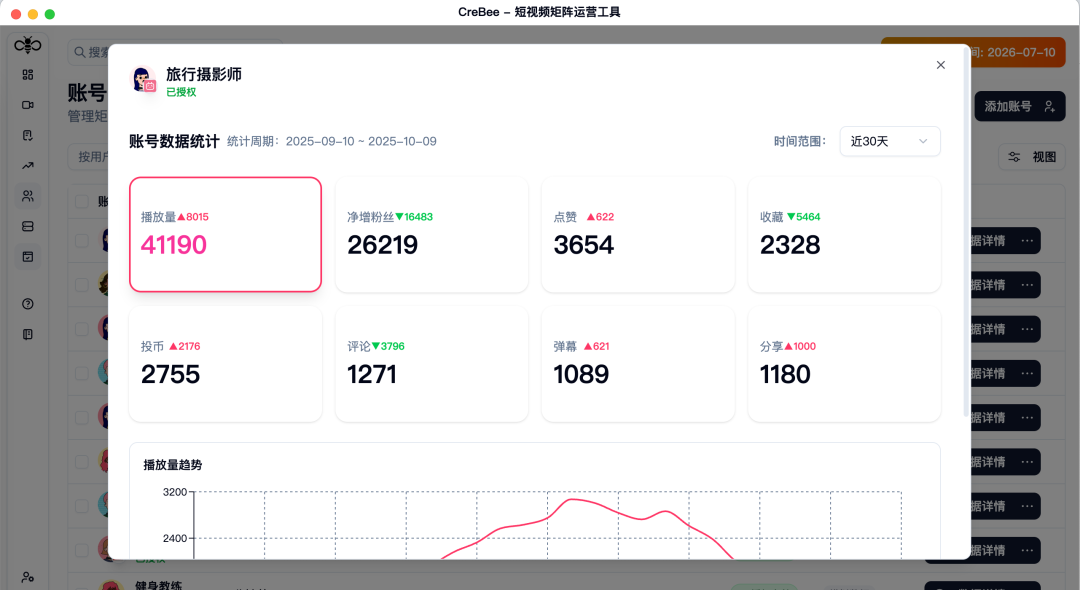1080x590 pixels.
Task: Open user settings icon at sidebar bottom
Action: 28,577
